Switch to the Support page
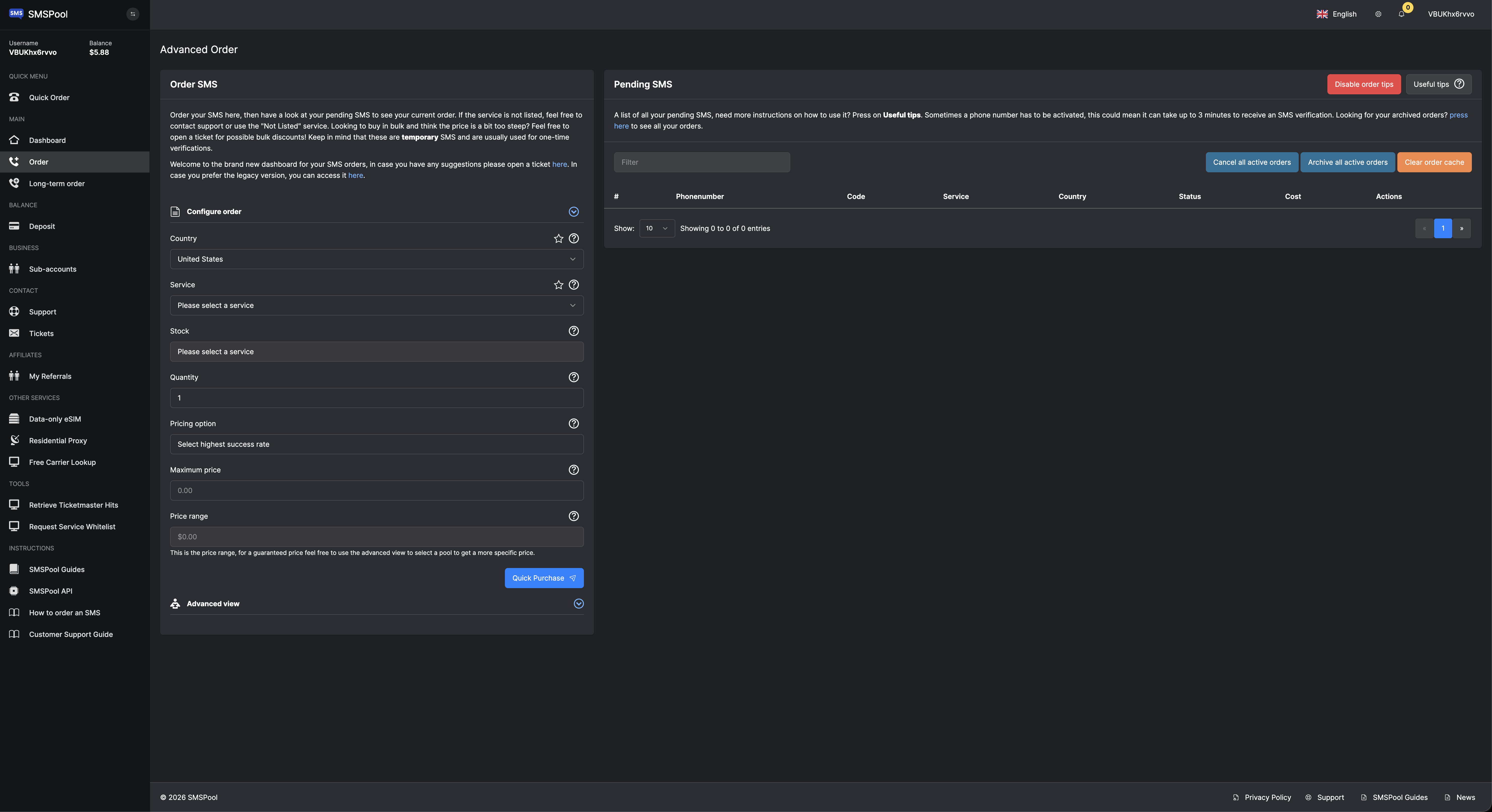The width and height of the screenshot is (1492, 812). click(42, 311)
